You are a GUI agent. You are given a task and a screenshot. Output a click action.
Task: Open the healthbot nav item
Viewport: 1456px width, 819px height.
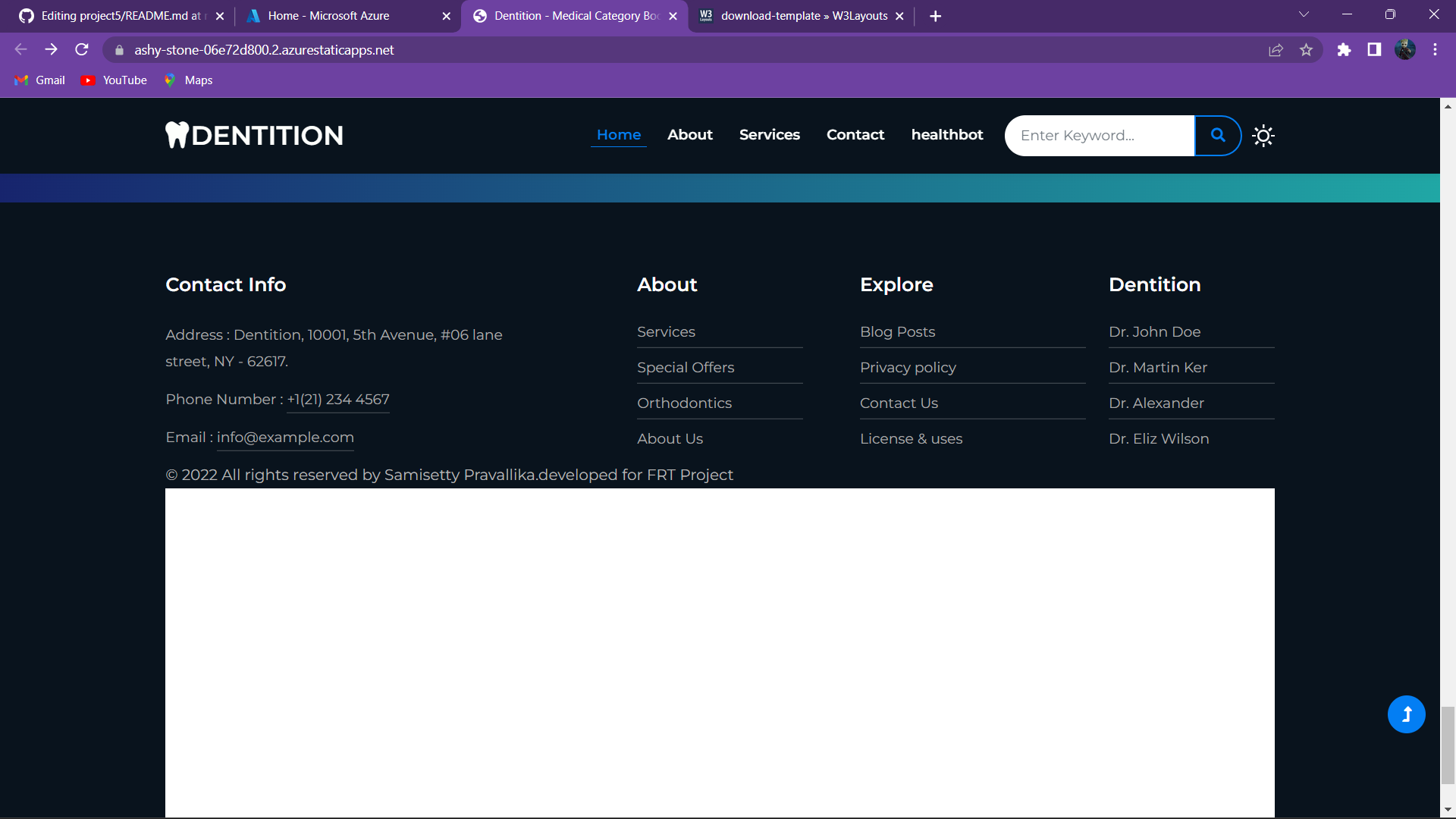946,135
